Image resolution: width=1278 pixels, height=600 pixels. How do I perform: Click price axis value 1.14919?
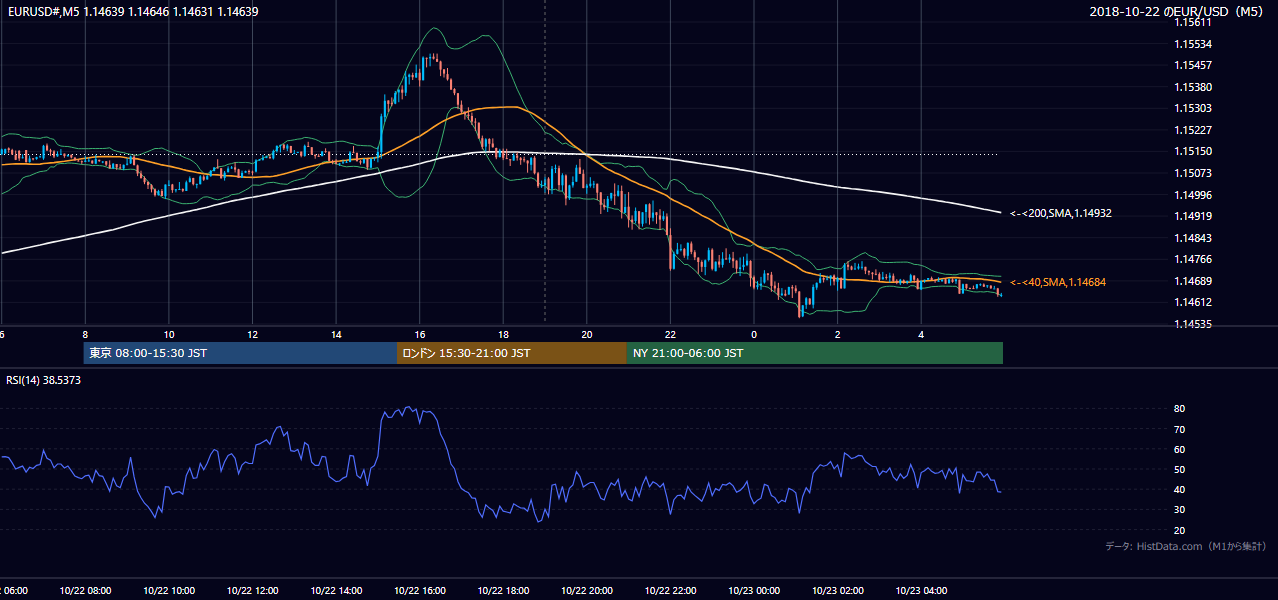coord(1193,216)
